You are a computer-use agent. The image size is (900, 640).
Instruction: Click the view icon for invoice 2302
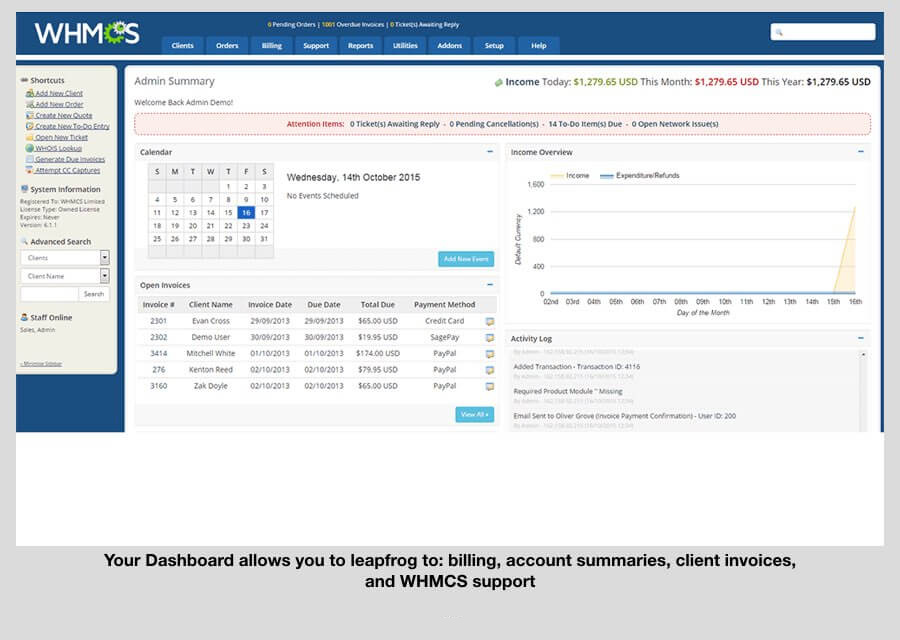point(490,338)
